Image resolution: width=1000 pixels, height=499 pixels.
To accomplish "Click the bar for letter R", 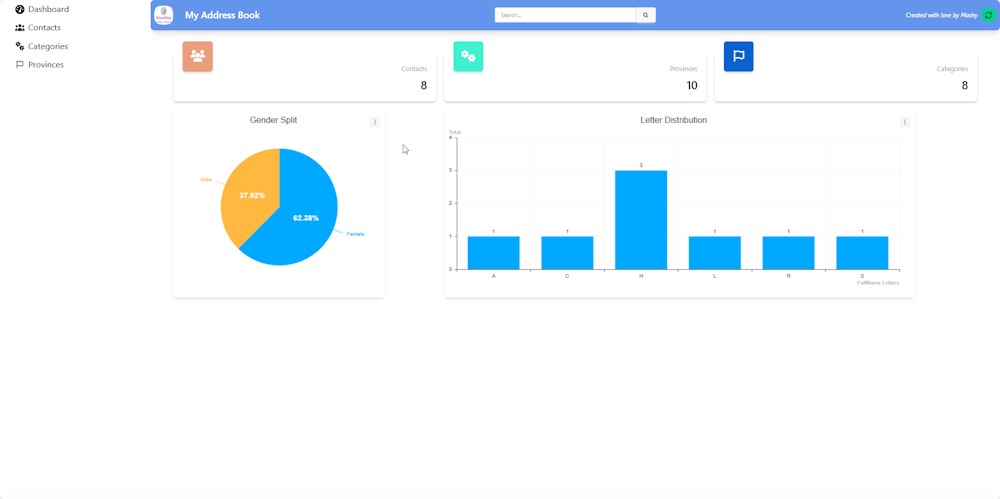I will pos(788,253).
